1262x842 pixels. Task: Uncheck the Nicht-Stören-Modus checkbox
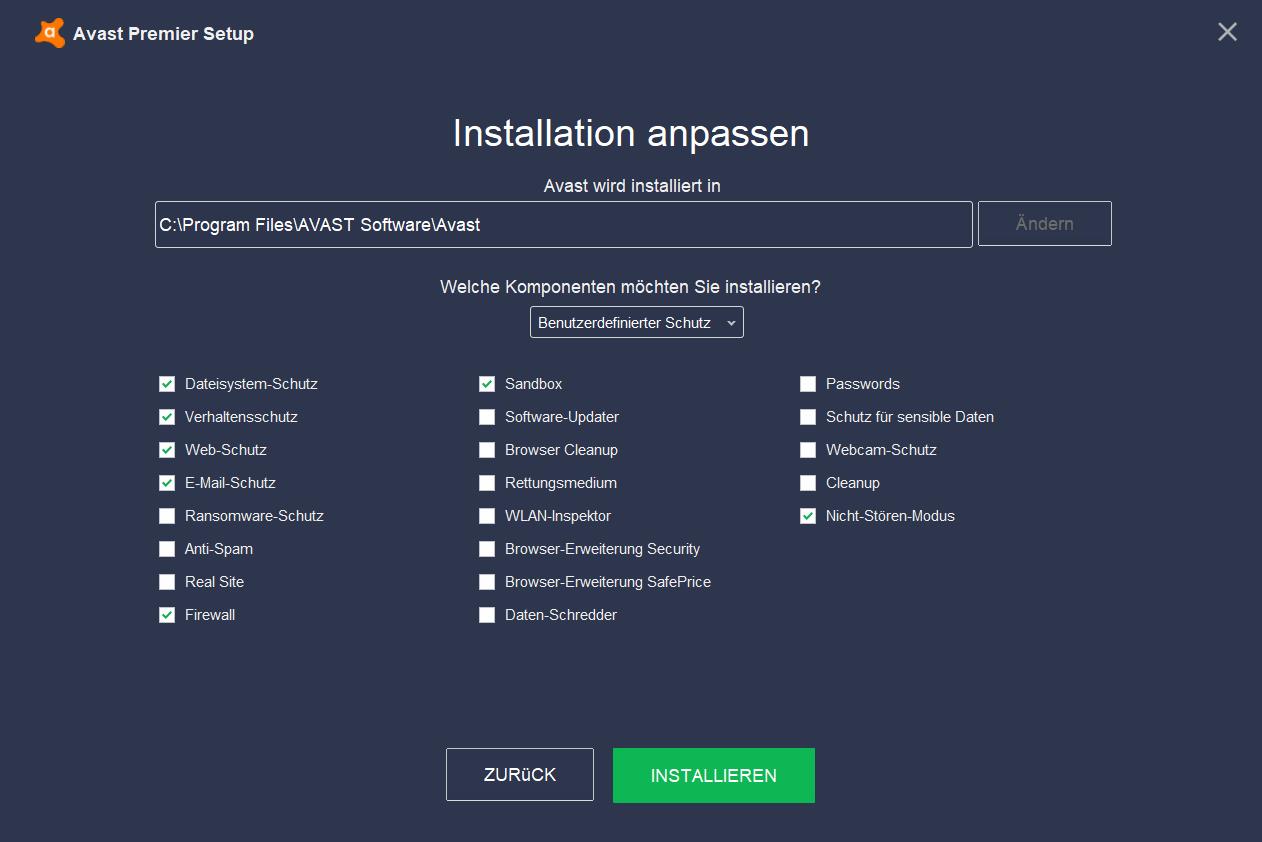808,516
